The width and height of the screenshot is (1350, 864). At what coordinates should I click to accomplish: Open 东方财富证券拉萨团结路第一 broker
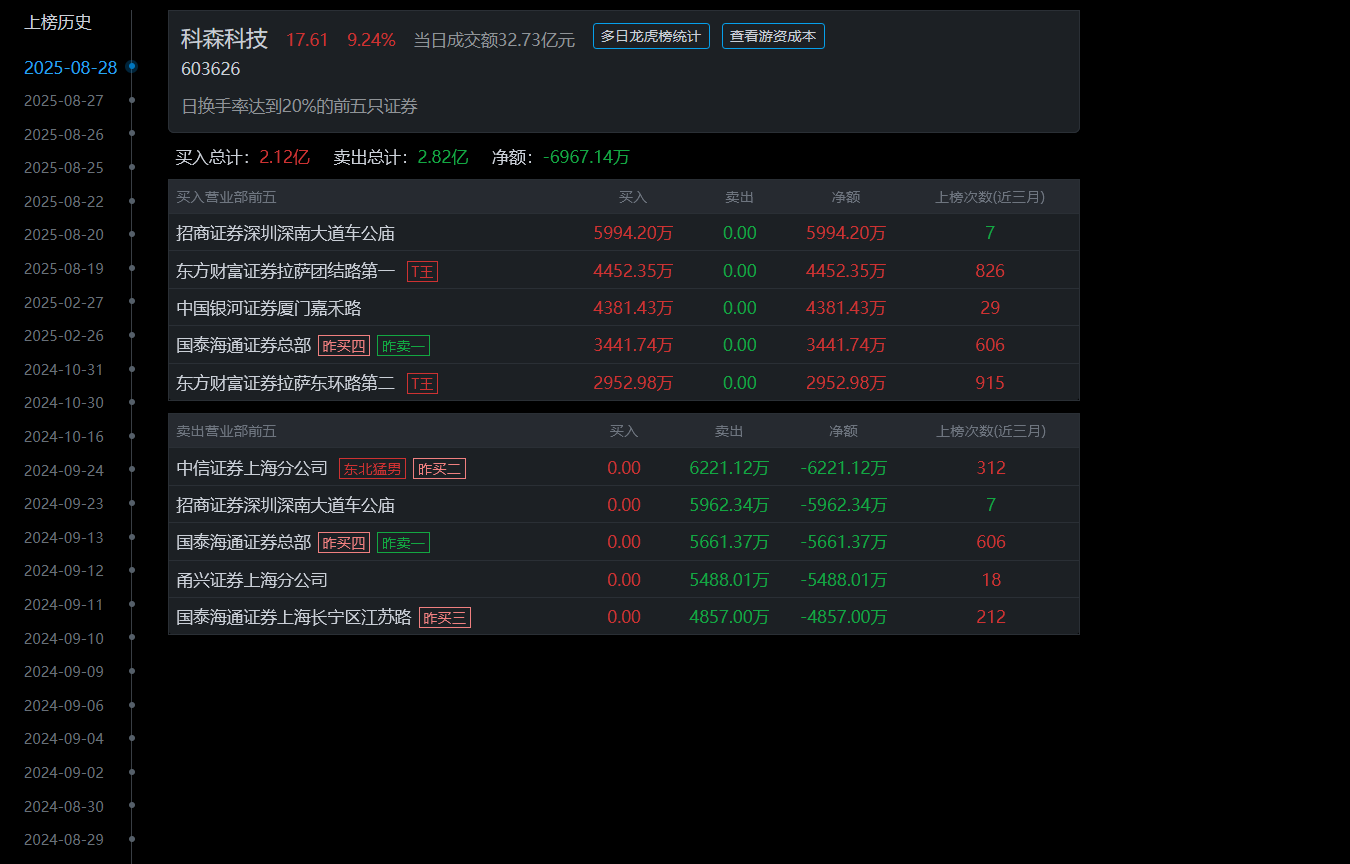tap(286, 271)
